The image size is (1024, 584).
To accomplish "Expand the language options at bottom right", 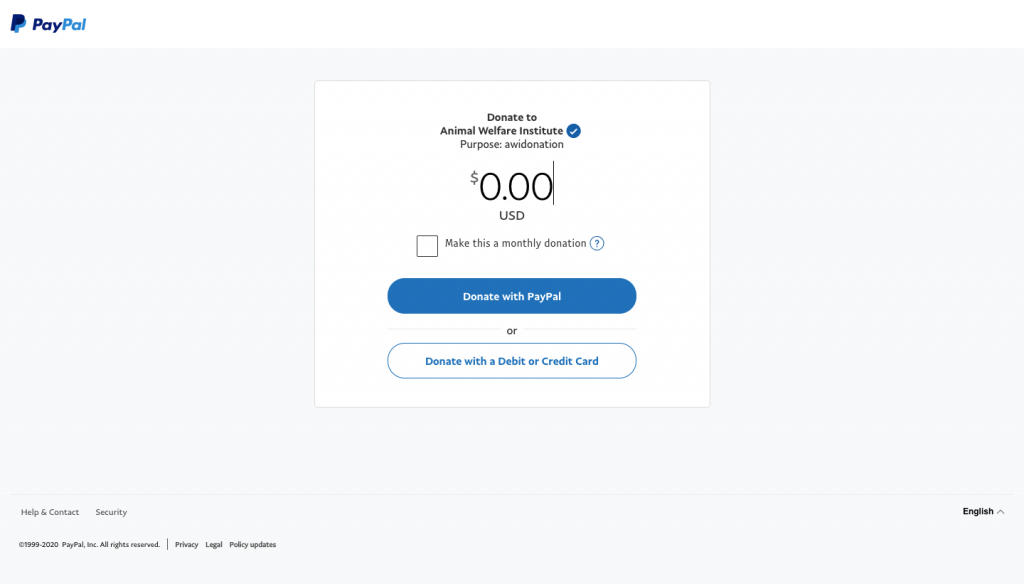I will pos(983,511).
